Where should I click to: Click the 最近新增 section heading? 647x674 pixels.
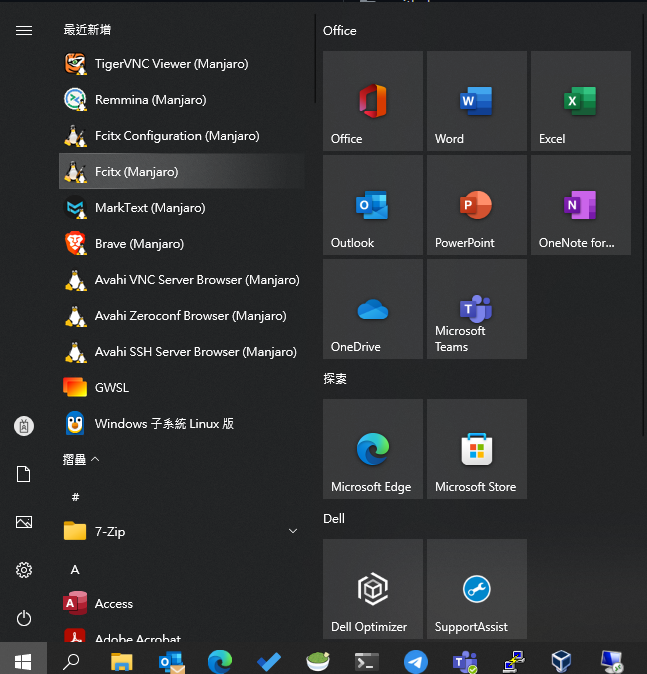(x=87, y=30)
